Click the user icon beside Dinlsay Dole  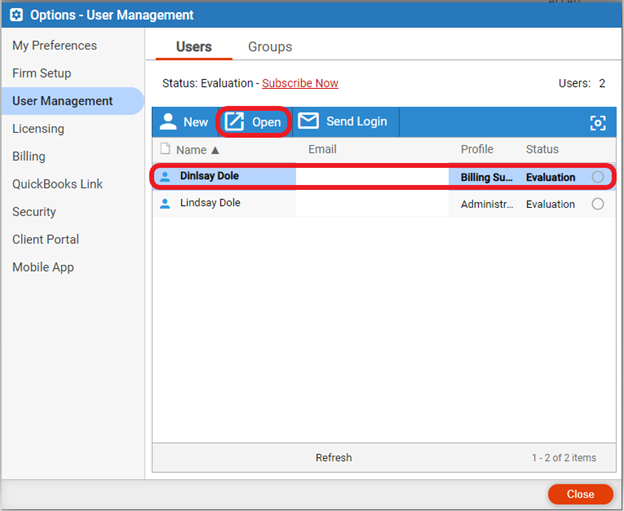[x=165, y=176]
